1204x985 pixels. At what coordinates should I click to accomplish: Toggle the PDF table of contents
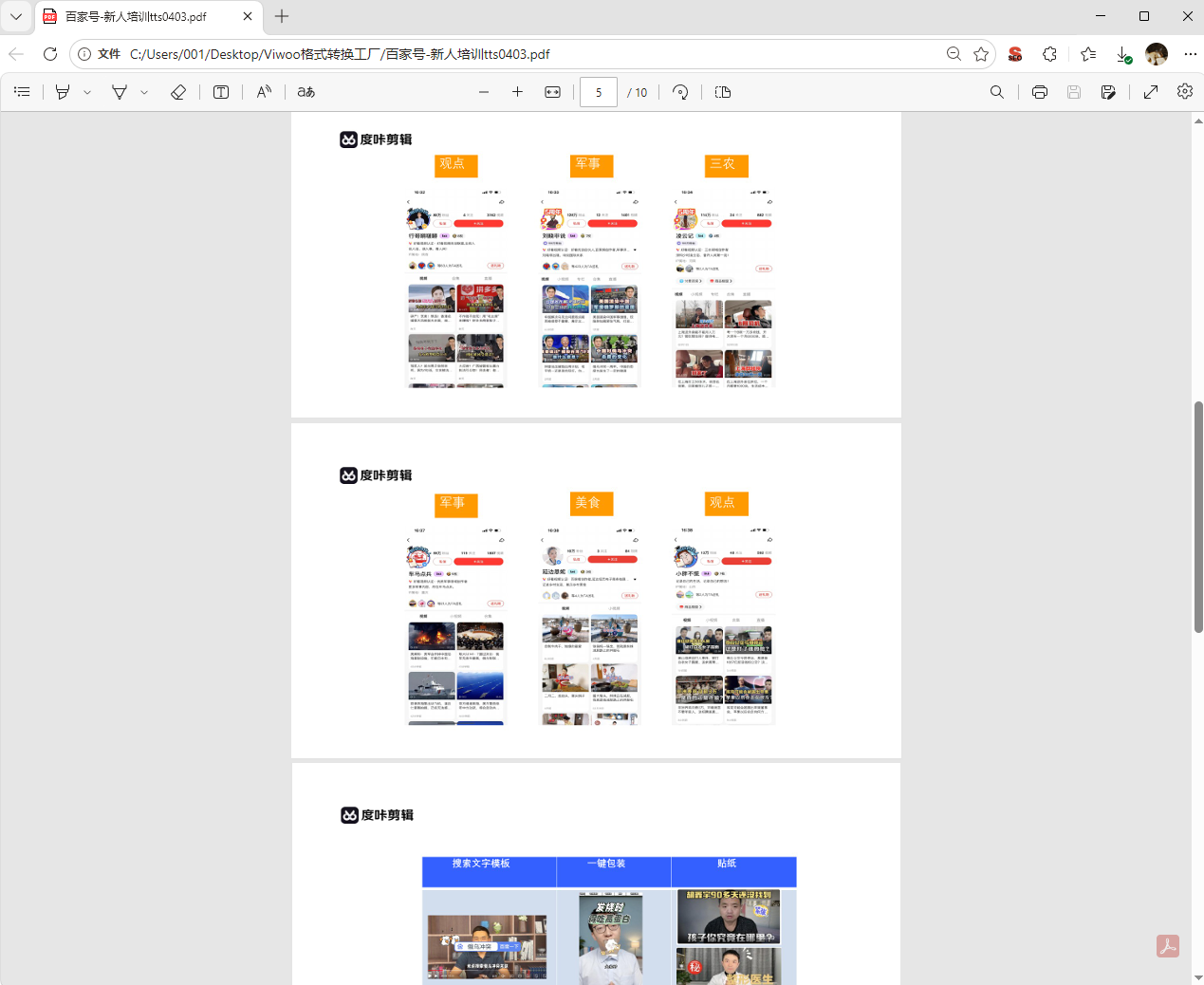click(x=22, y=92)
